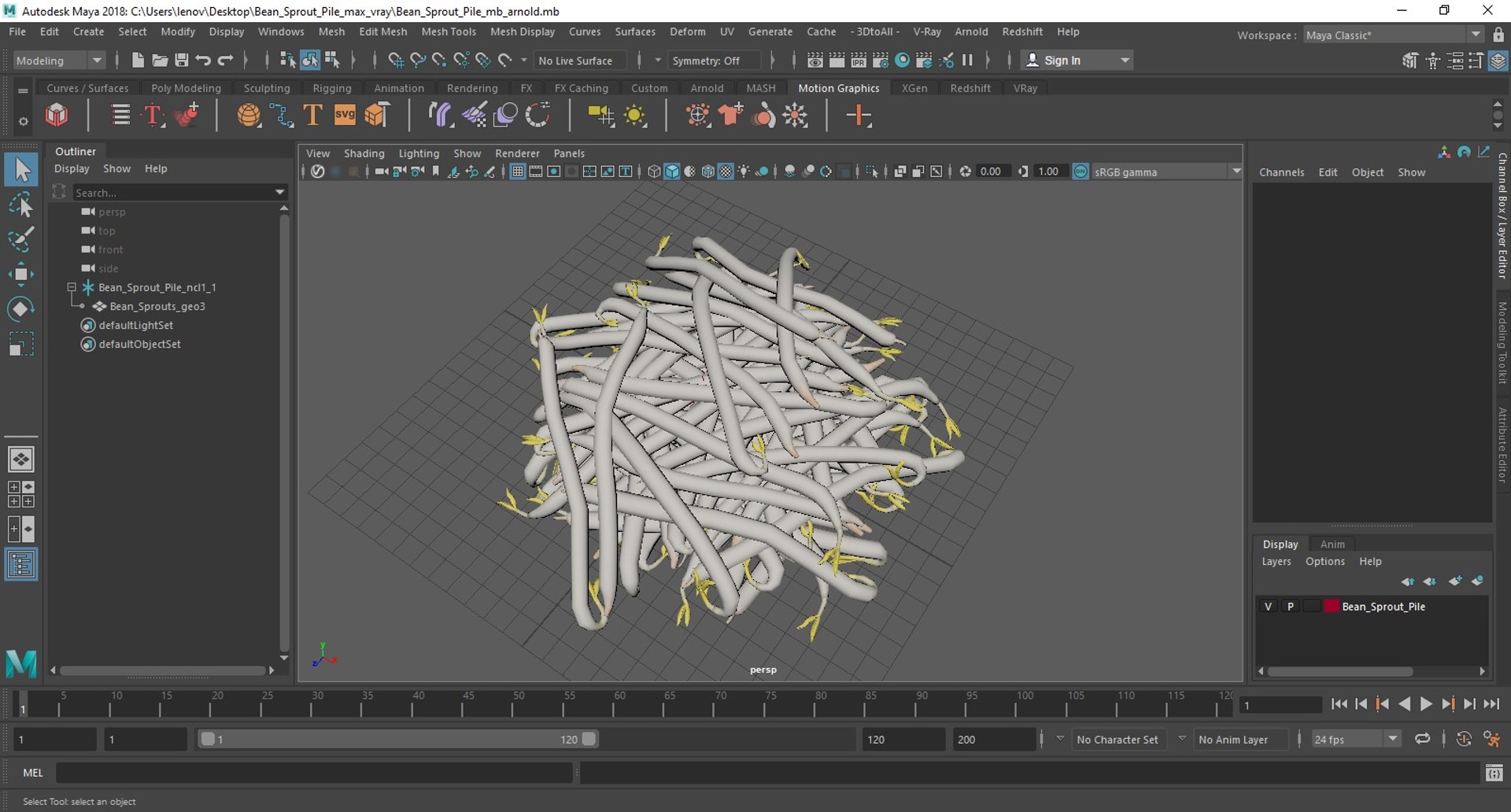Toggle the sRGB gamma color management button

tap(1081, 172)
